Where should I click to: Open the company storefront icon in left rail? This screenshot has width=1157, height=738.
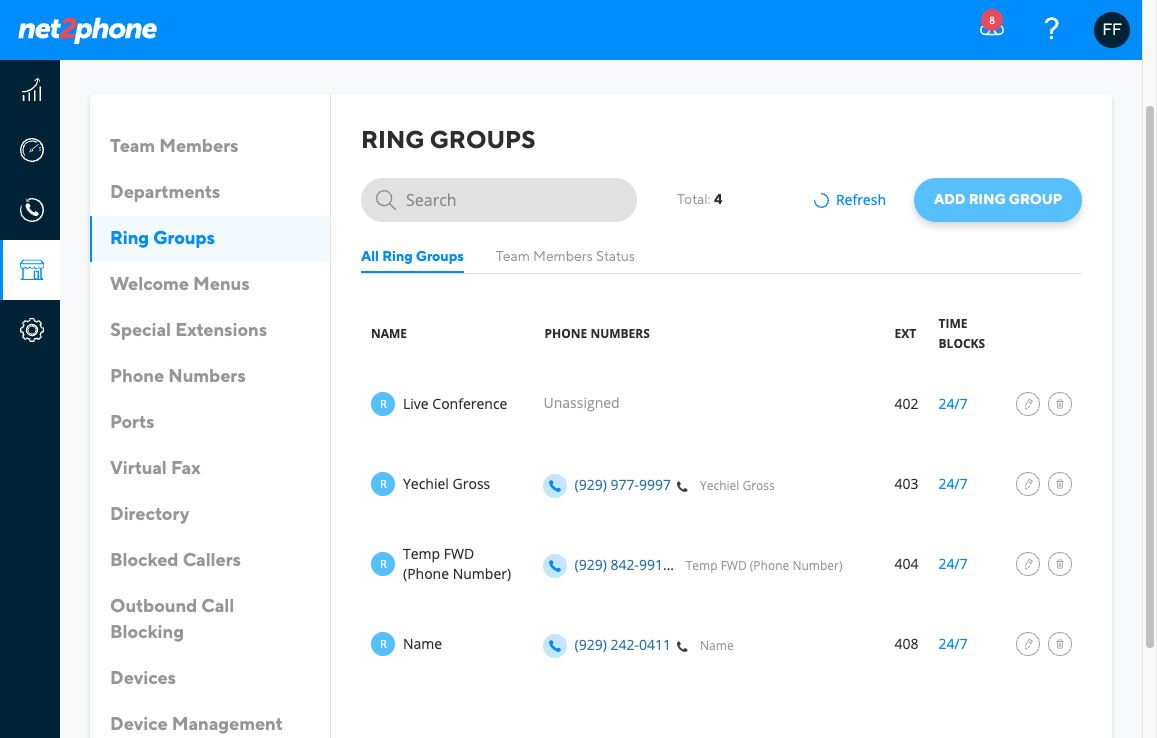(31, 269)
